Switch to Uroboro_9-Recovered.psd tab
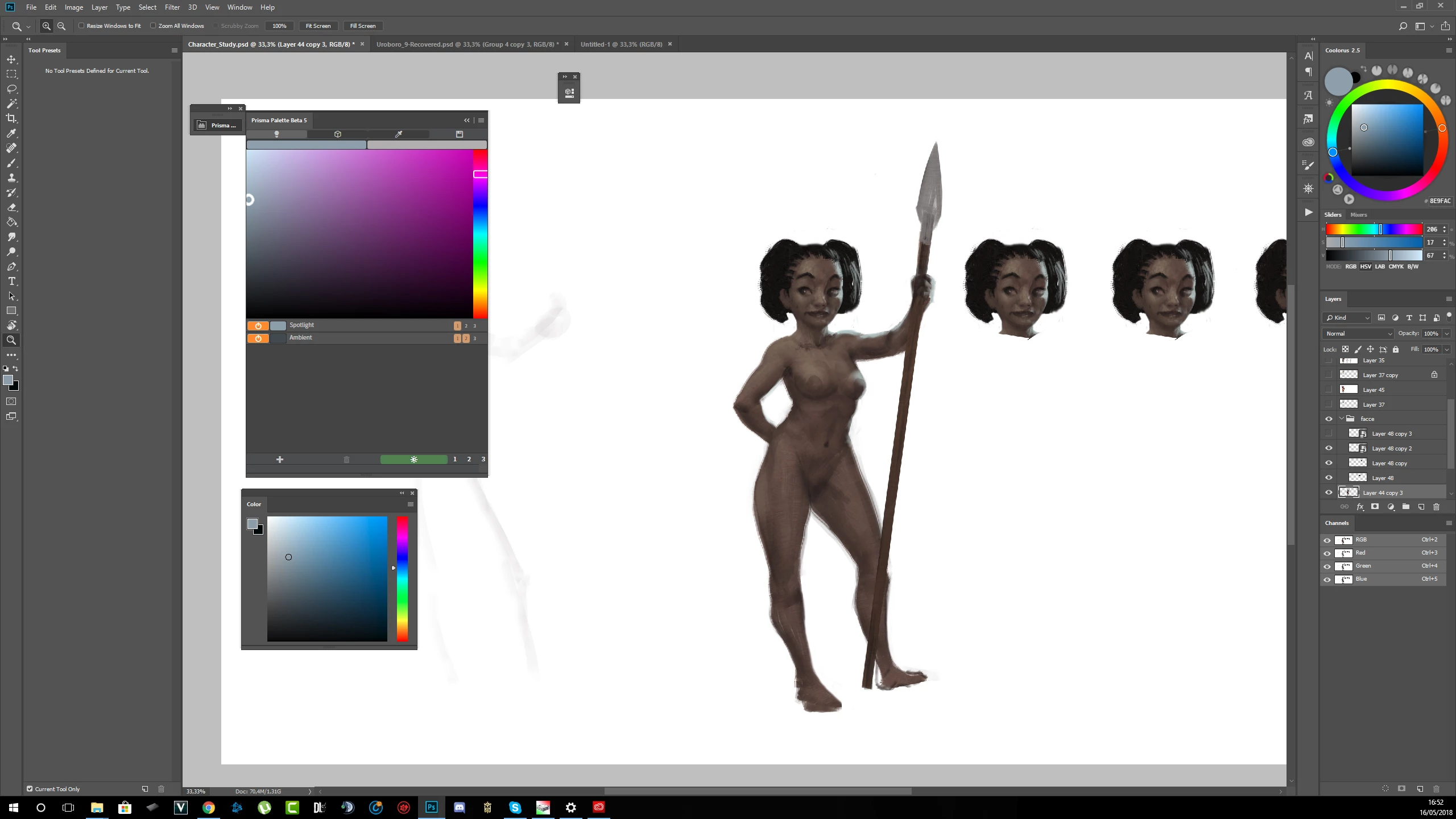The image size is (1456, 819). [466, 44]
